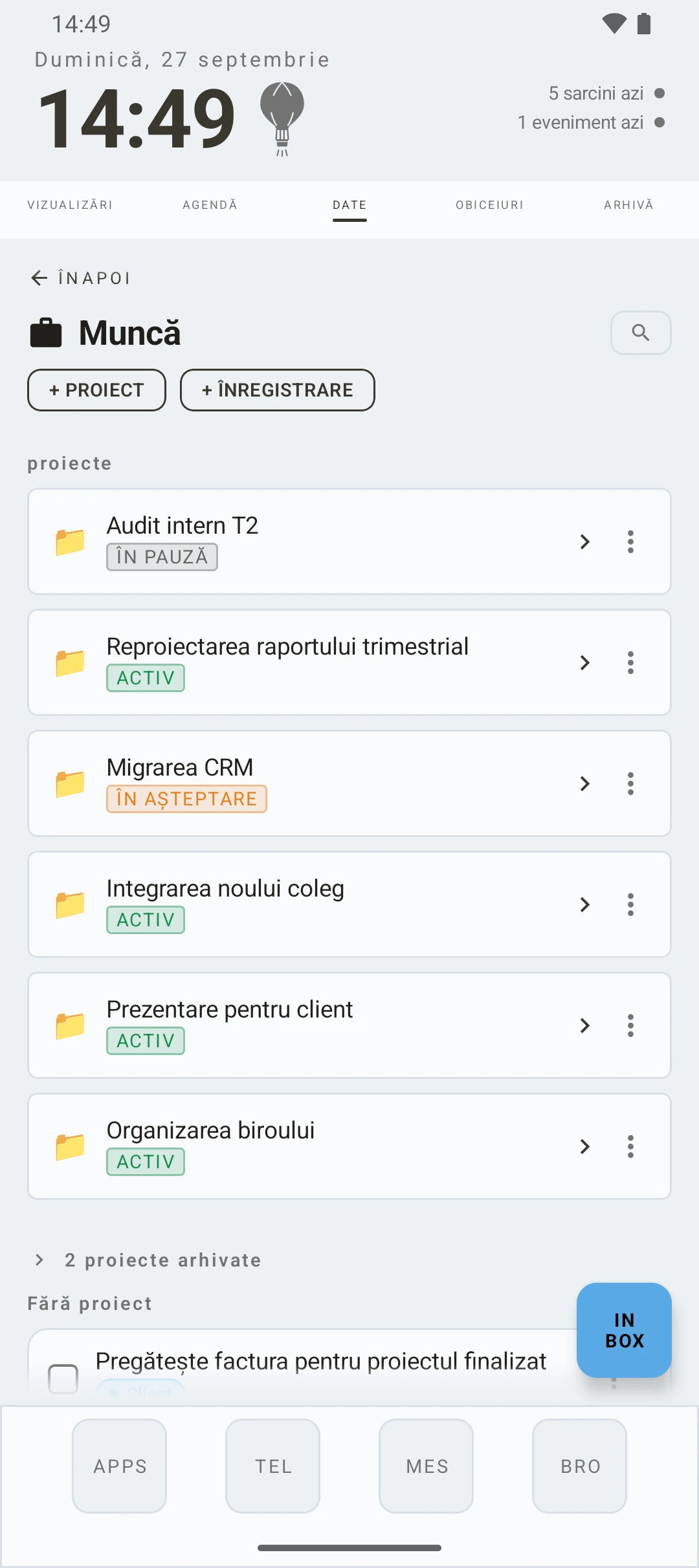Click the Audit intern T2 folder icon
This screenshot has width=699, height=1568.
pos(70,541)
